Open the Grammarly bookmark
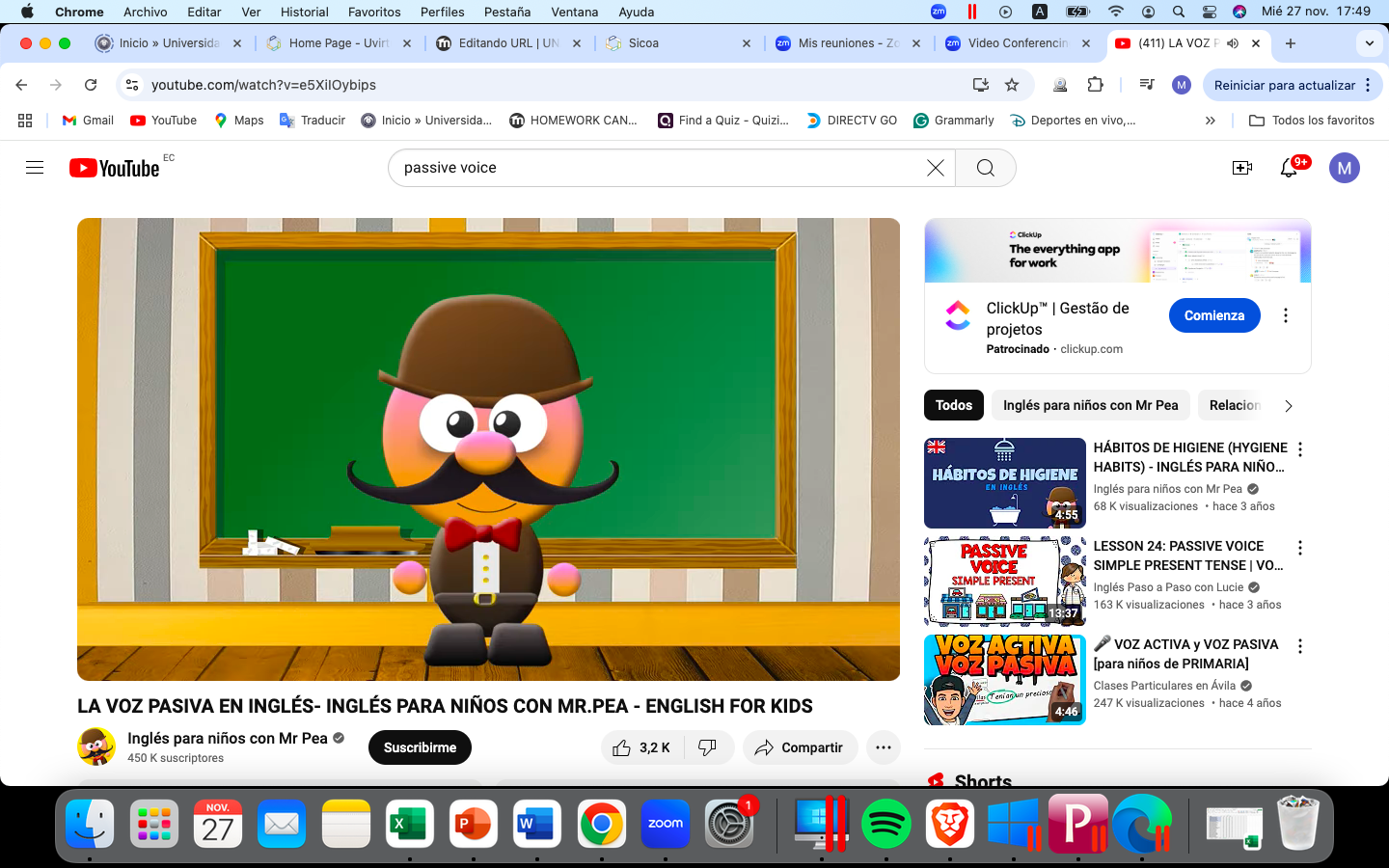 click(x=954, y=121)
